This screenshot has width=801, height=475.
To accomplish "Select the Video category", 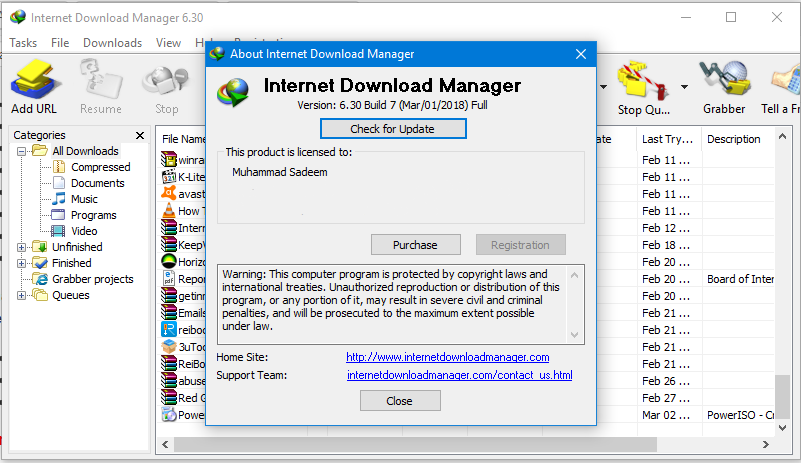I will 84,231.
